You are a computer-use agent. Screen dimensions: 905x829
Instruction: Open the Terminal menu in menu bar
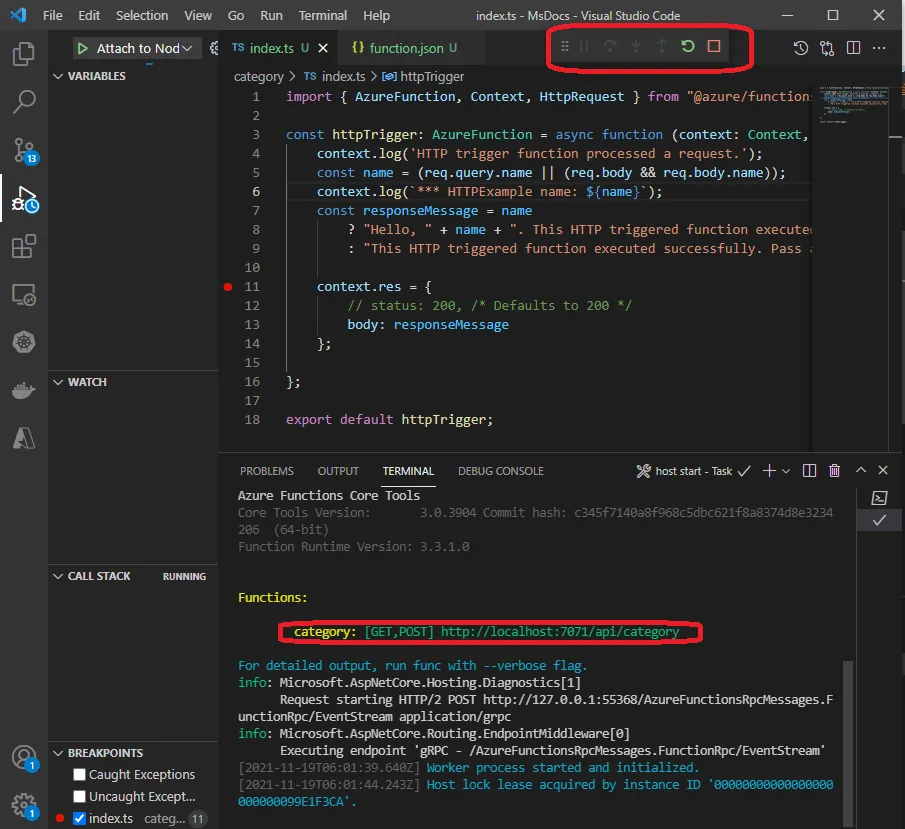point(323,16)
